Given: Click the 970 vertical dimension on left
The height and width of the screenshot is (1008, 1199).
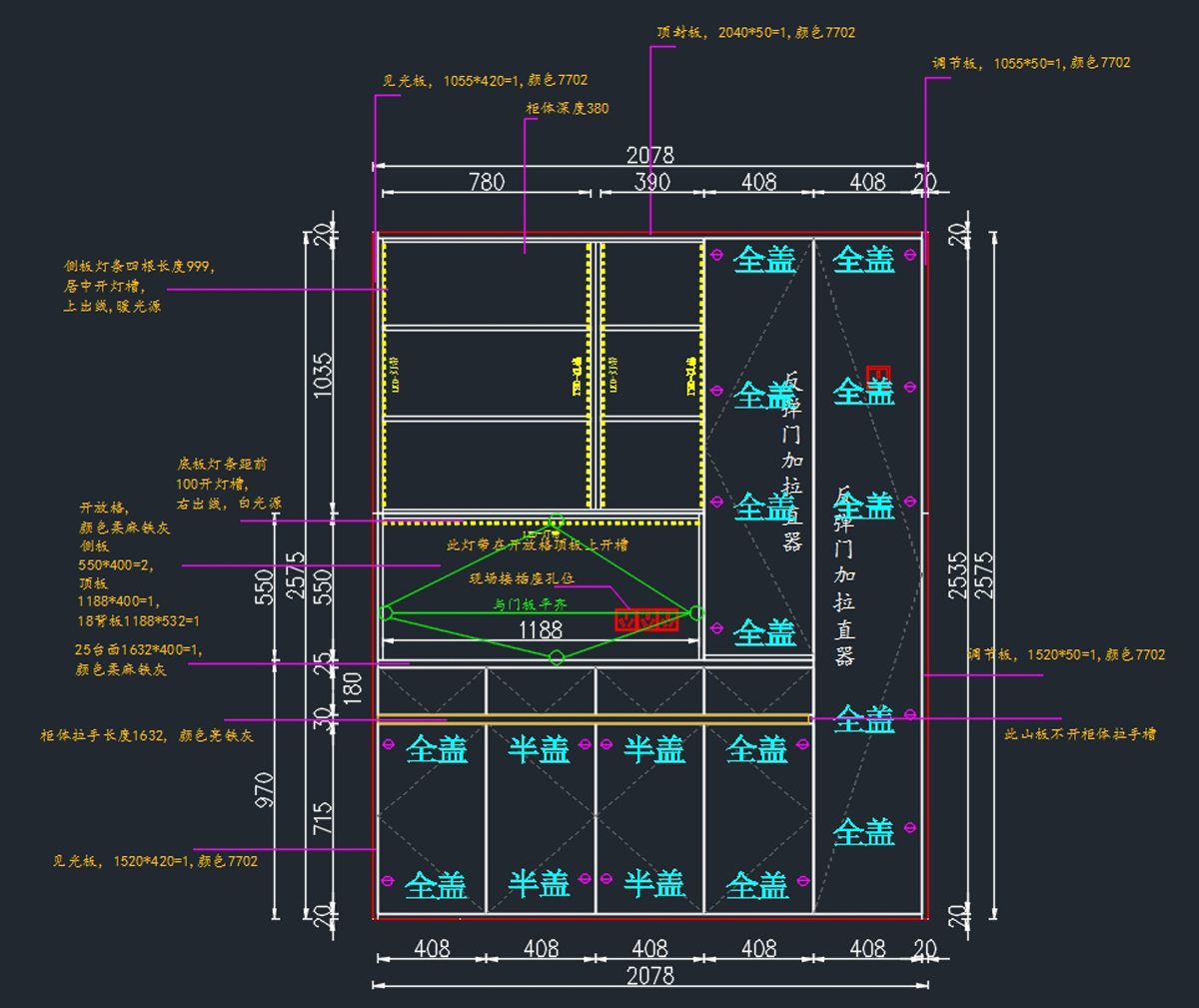Looking at the screenshot, I should pos(265,789).
